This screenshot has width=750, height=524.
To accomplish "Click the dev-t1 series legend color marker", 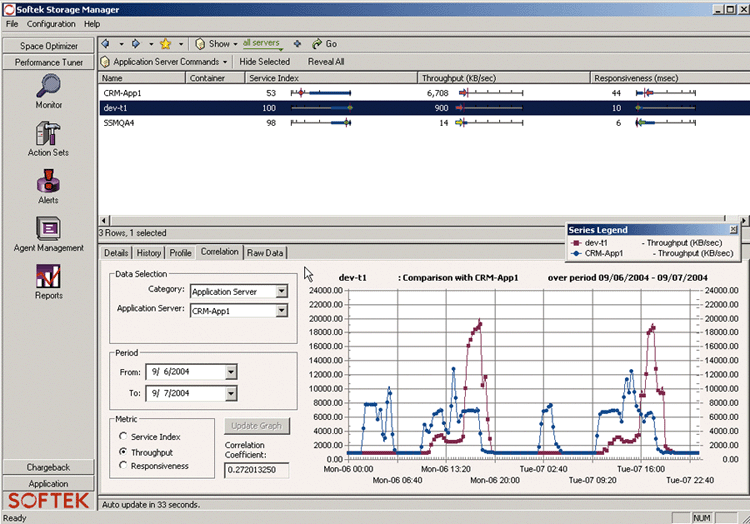I will tap(578, 243).
